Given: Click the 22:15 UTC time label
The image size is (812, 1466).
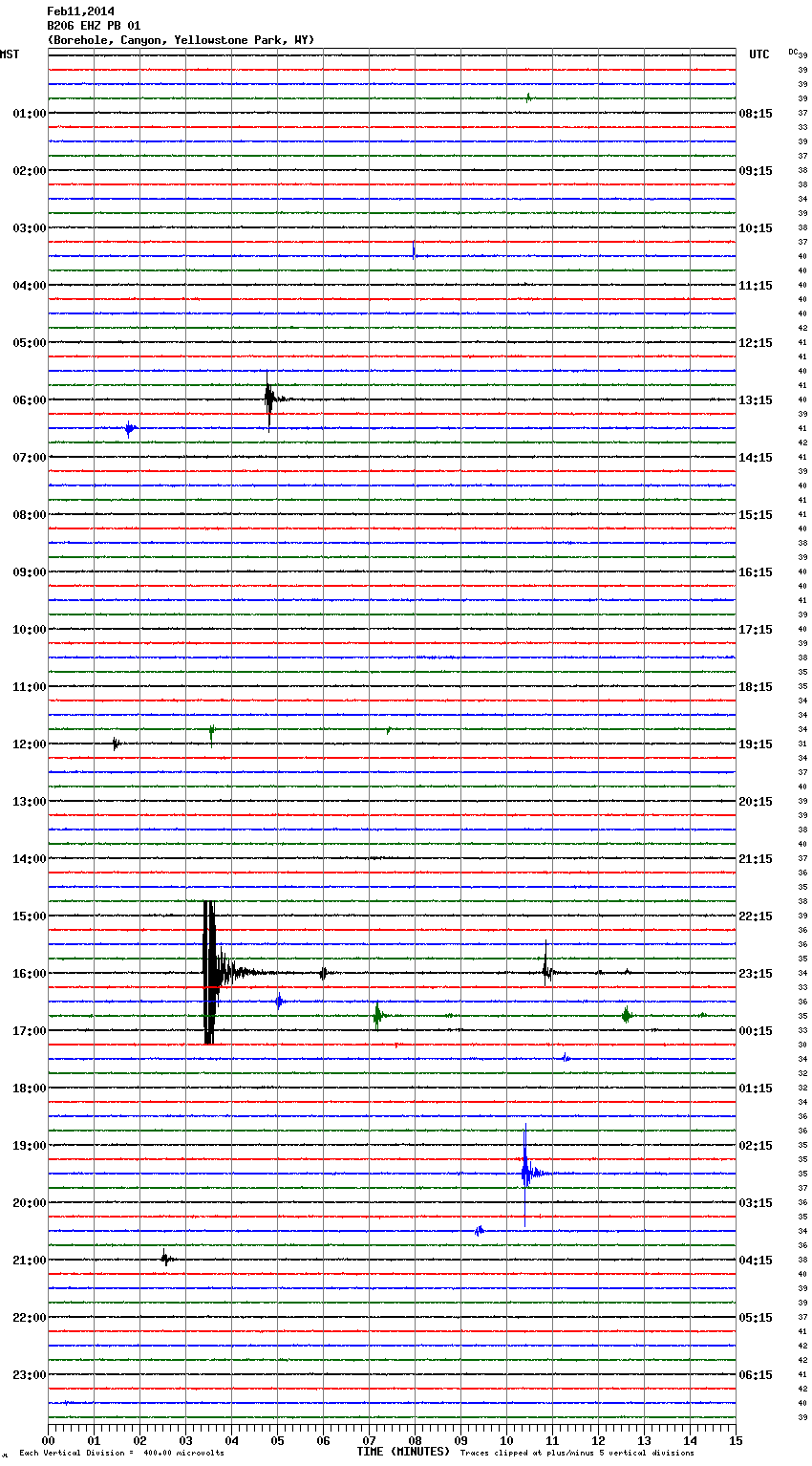Looking at the screenshot, I should coord(756,916).
